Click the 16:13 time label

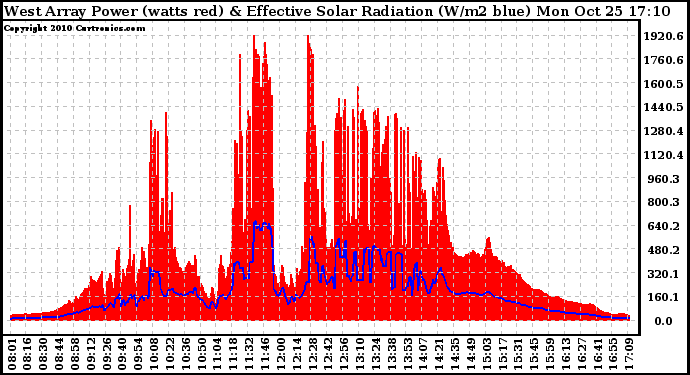[x=566, y=354]
